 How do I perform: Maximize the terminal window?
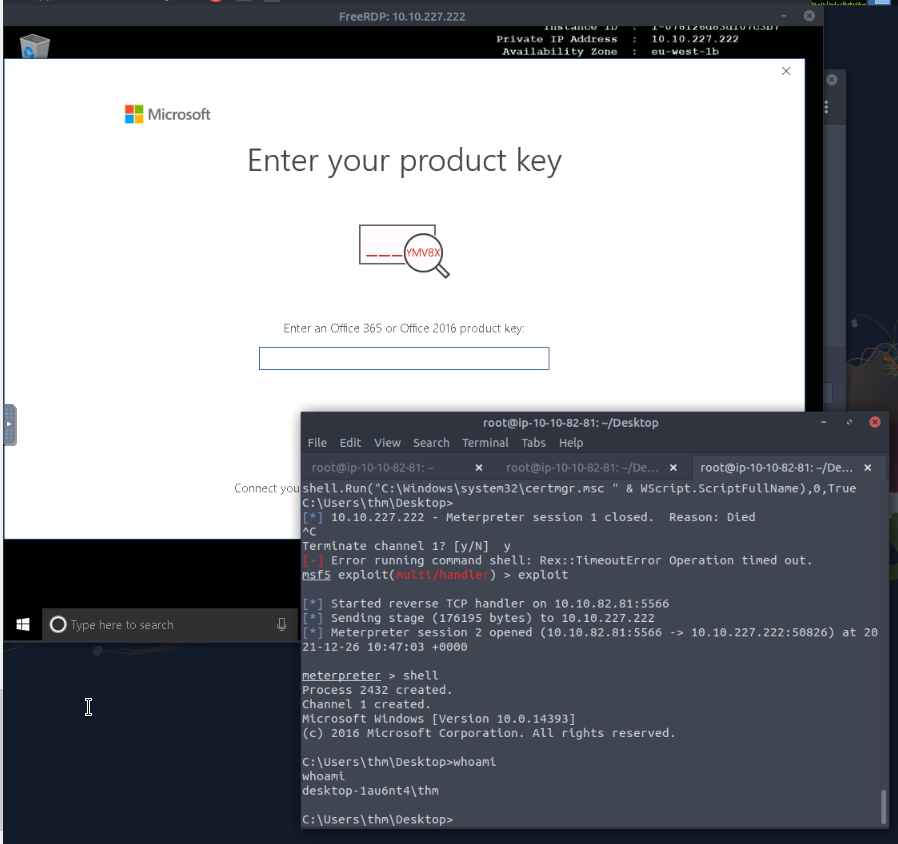tap(849, 422)
